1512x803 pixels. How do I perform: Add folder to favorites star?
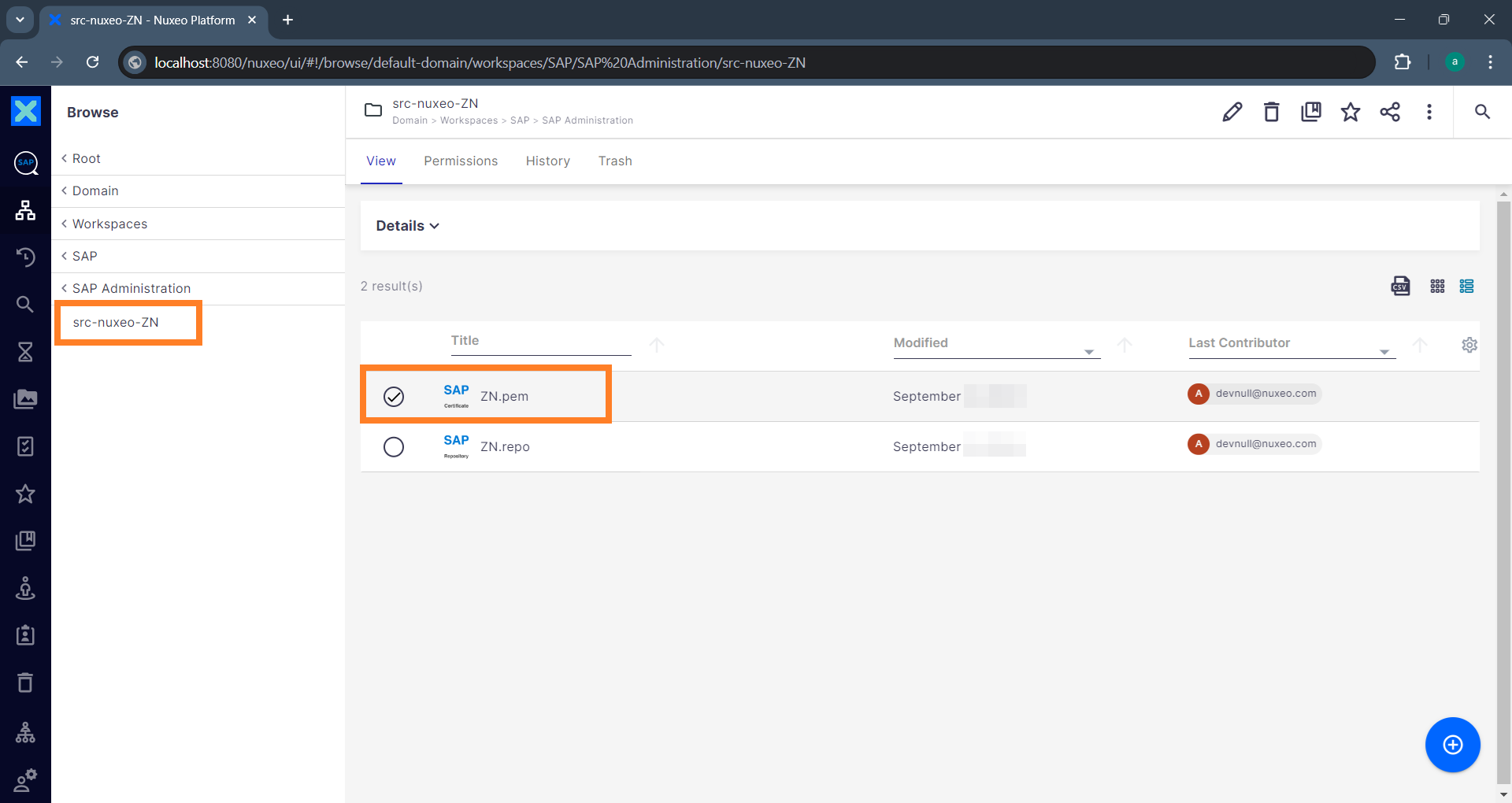click(1351, 112)
